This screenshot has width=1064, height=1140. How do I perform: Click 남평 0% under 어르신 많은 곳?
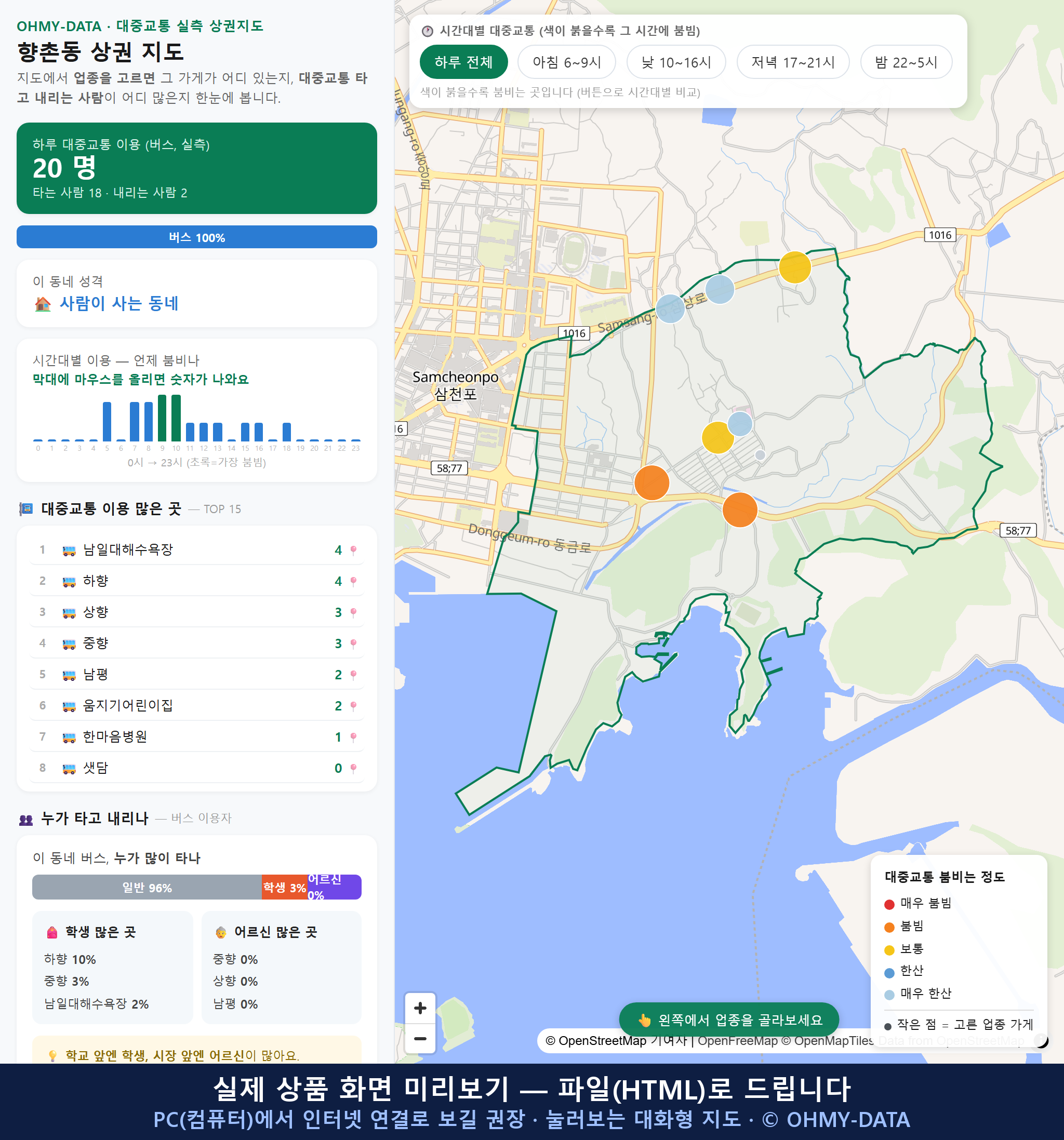(x=235, y=1004)
